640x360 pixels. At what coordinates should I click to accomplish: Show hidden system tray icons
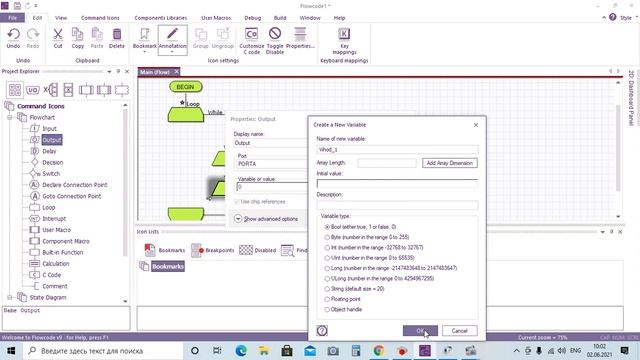tap(516, 351)
